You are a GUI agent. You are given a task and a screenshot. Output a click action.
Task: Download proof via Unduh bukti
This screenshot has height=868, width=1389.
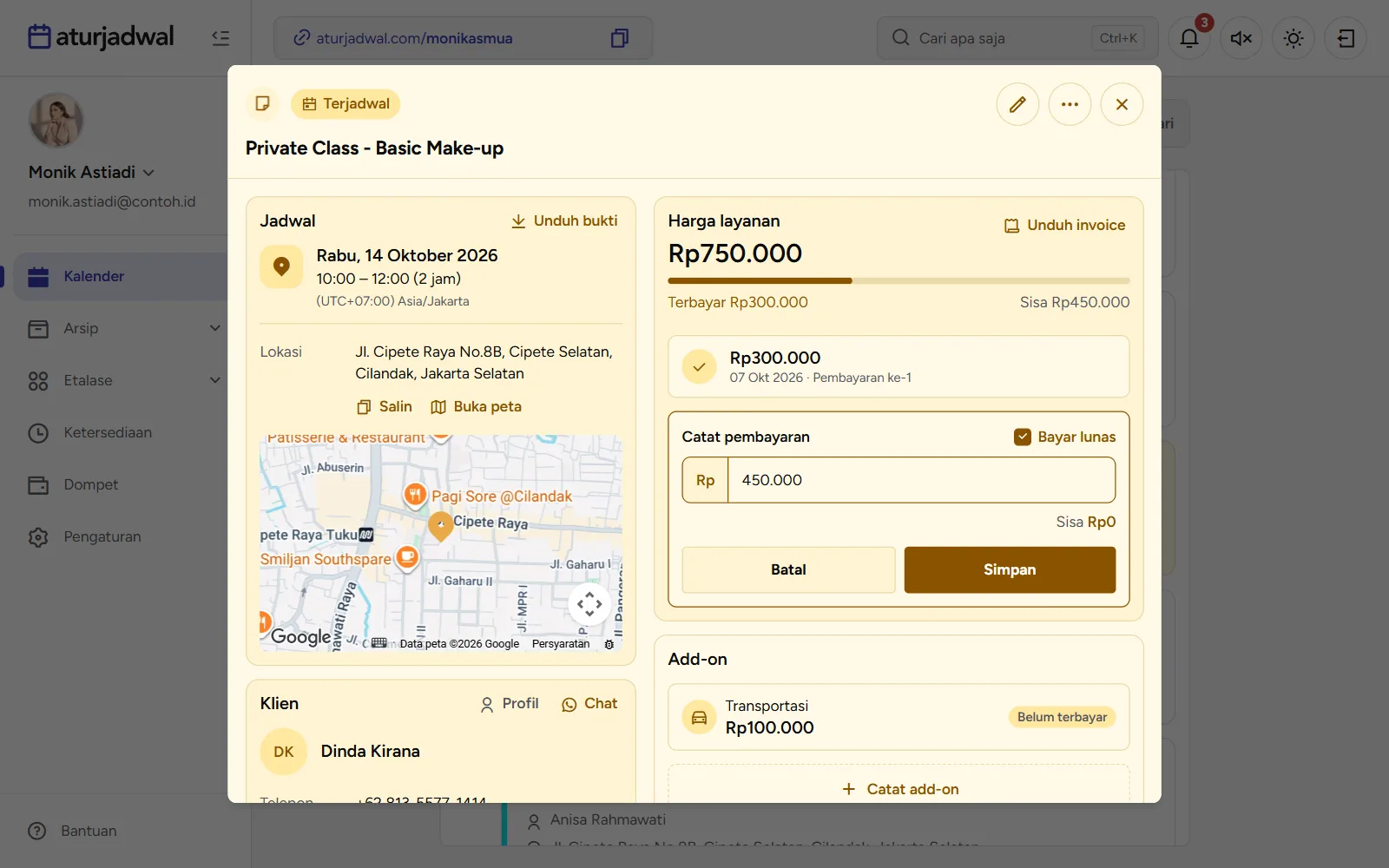coord(564,221)
